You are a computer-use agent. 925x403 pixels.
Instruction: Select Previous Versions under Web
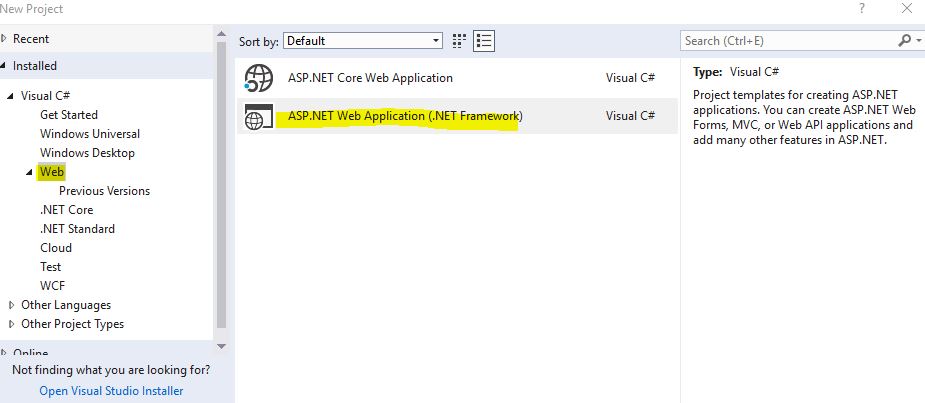point(104,191)
